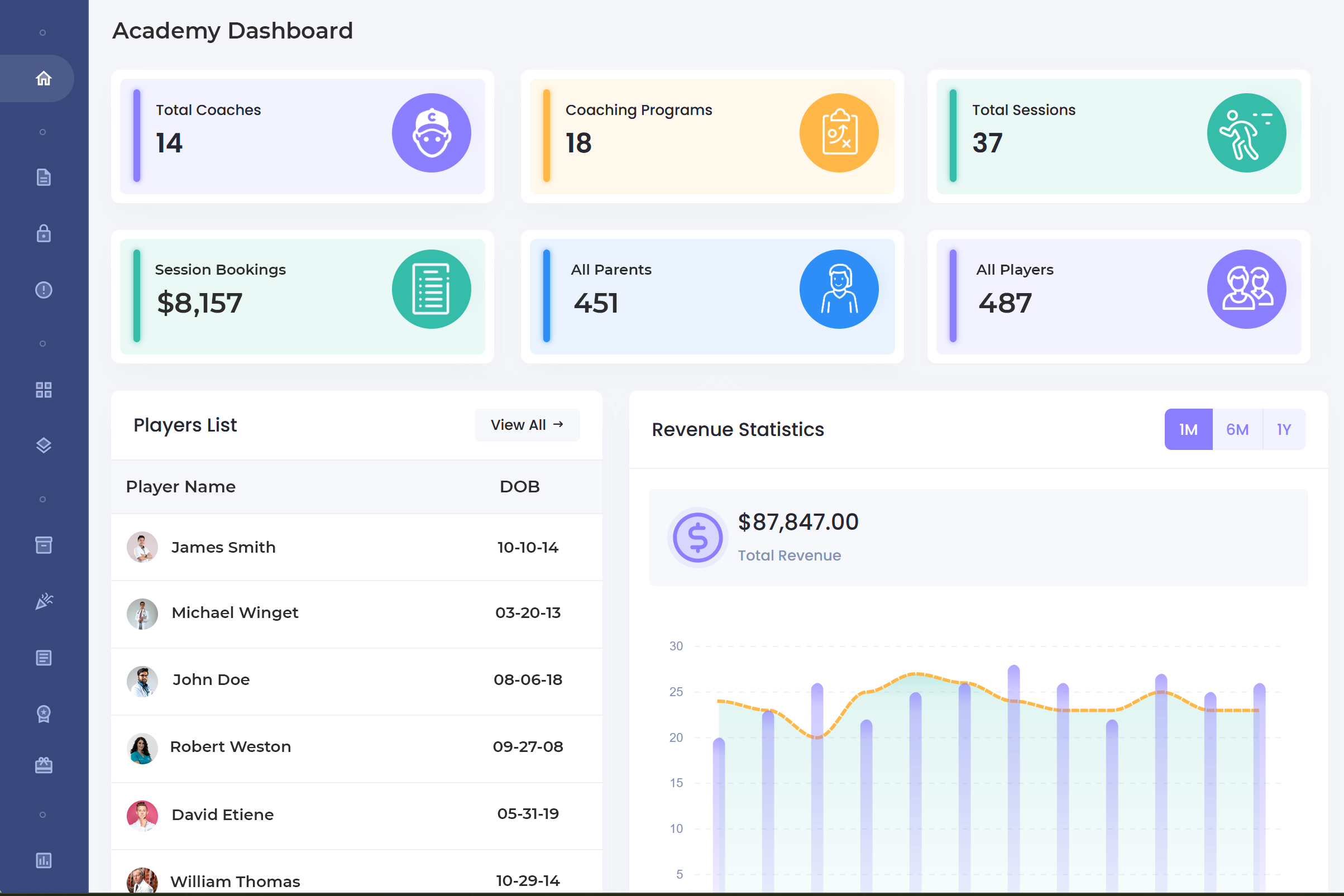Open the award ribbon badge sidebar icon
The width and height of the screenshot is (1344, 896).
tap(44, 713)
